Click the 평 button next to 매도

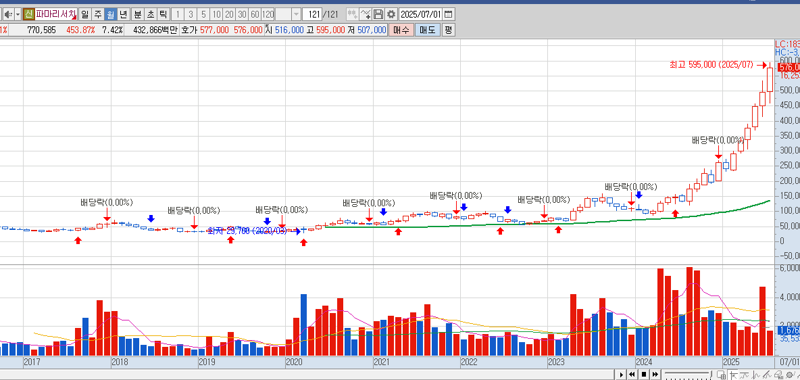448,30
